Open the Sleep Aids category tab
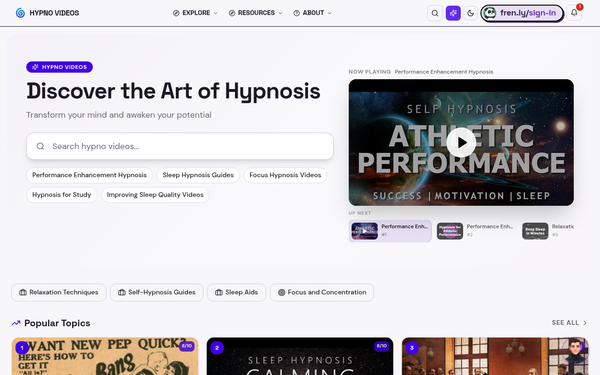The height and width of the screenshot is (375, 600). 236,292
